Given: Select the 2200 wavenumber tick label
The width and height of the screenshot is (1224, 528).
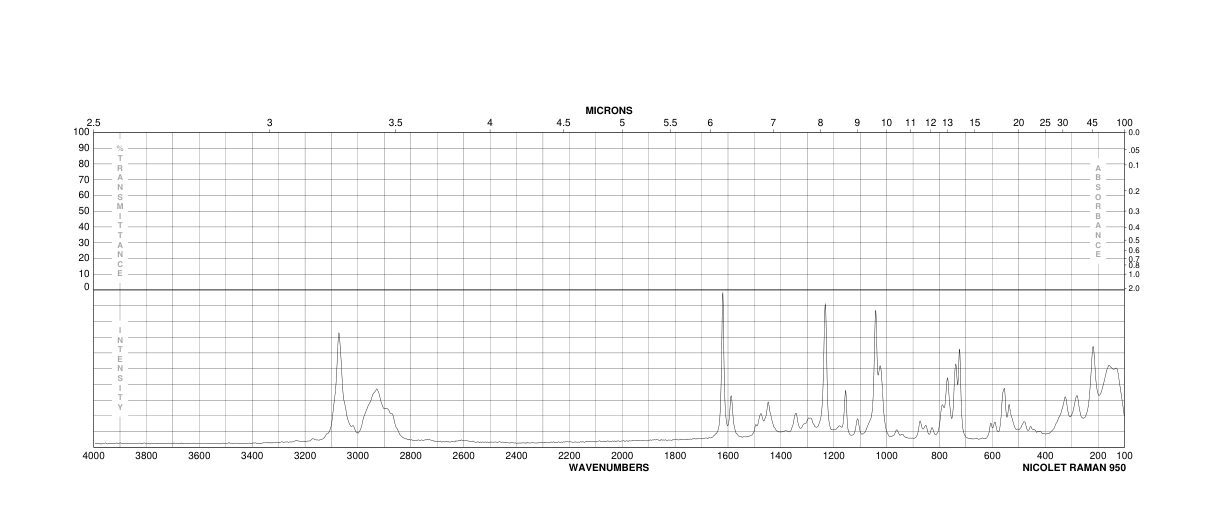Looking at the screenshot, I should click(x=569, y=456).
